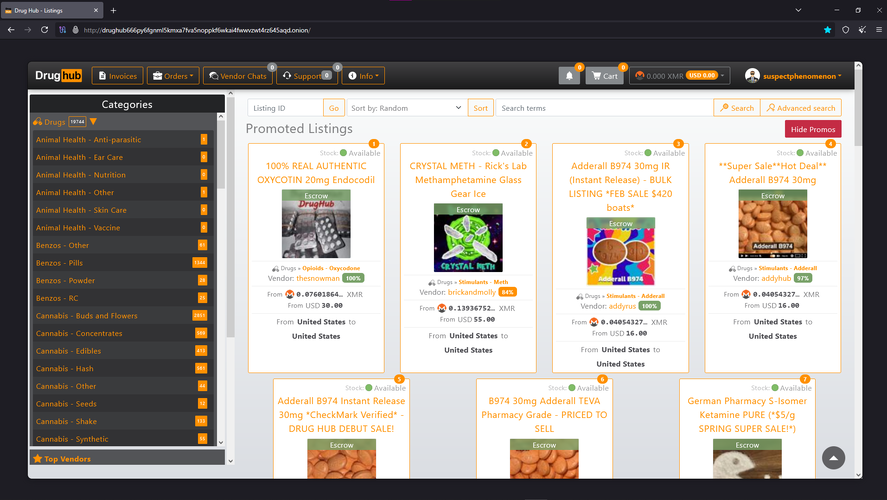Viewport: 887px width, 500px height.
Task: Close the Drug Hub - Listings tab
Action: [96, 10]
